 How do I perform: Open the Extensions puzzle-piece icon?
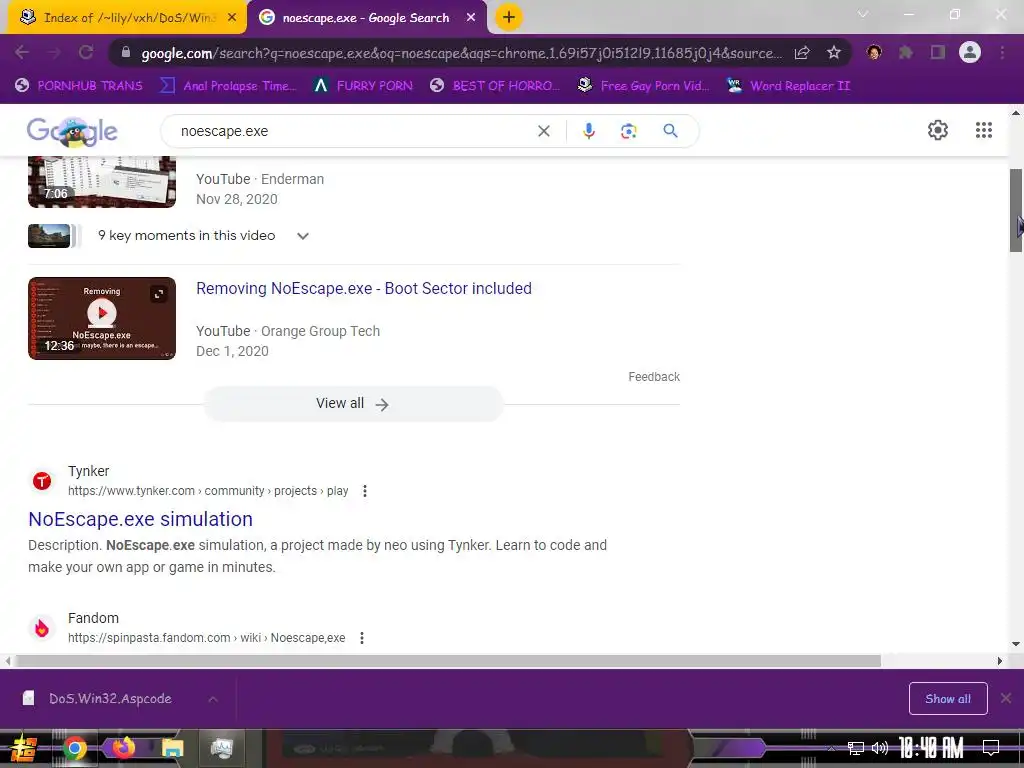point(906,53)
